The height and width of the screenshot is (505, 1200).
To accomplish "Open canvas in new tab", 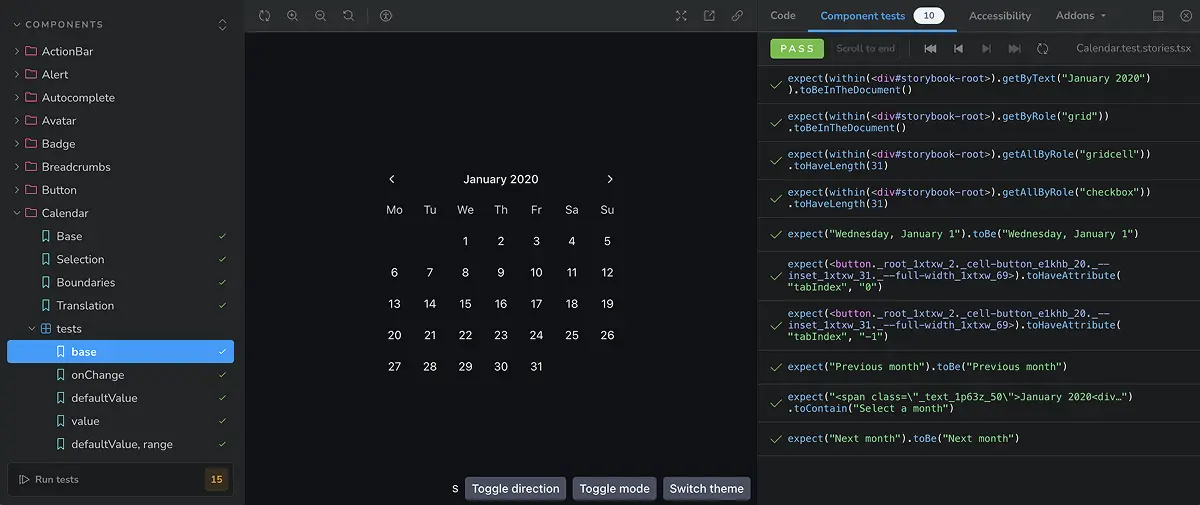I will pos(709,16).
